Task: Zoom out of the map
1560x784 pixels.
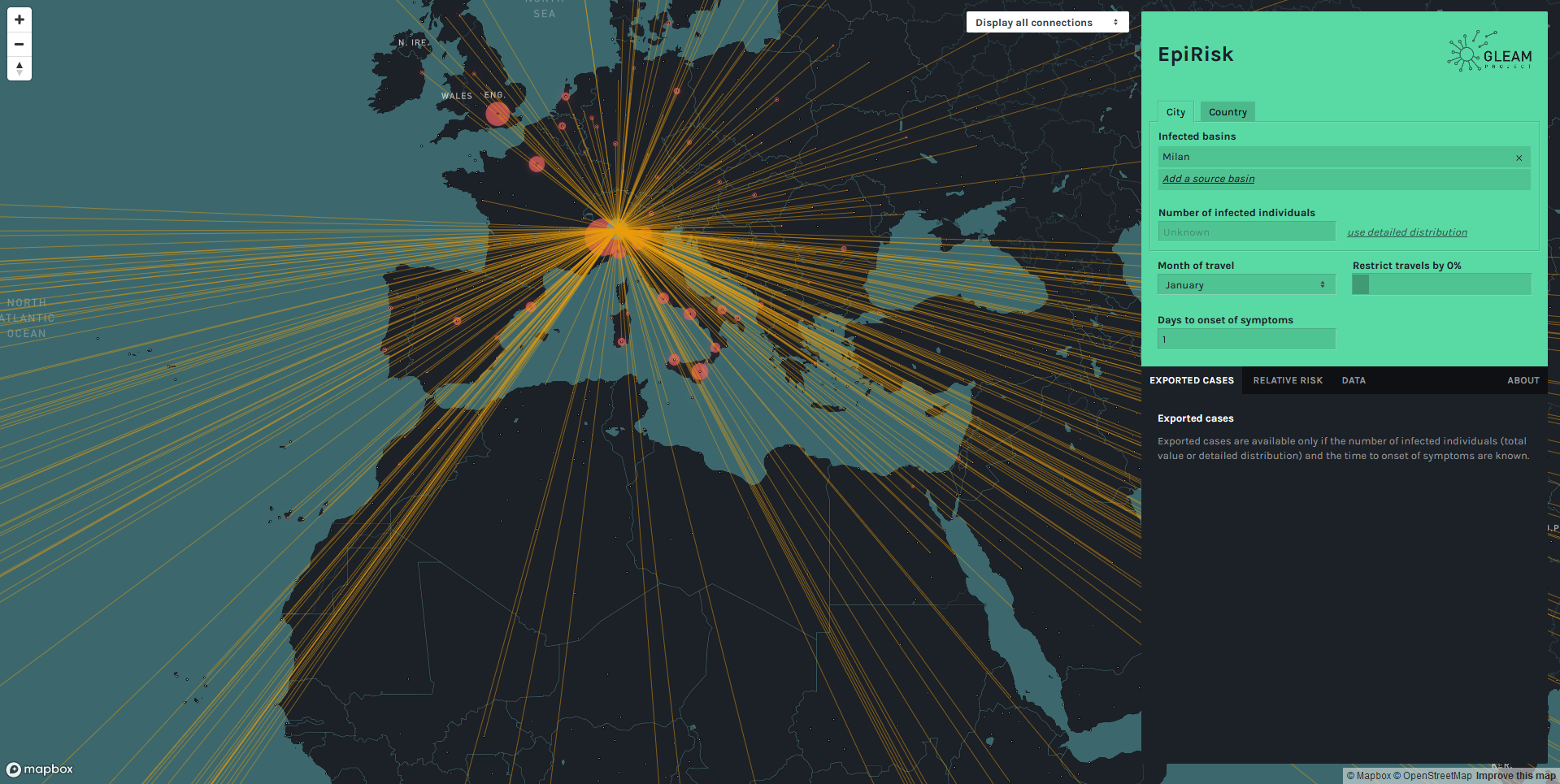Action: pos(20,44)
